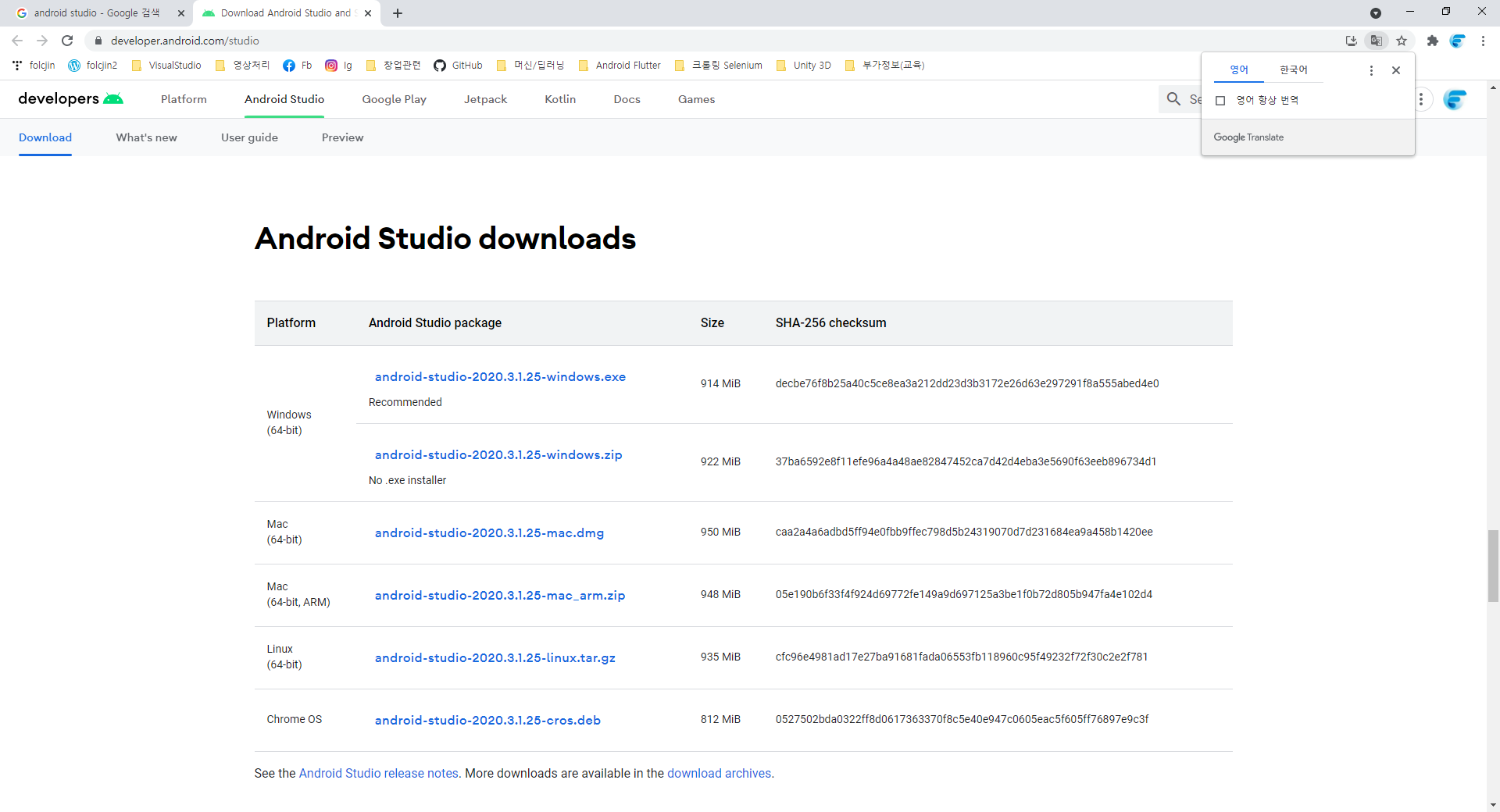
Task: Check the '영어 항상 번역' checkbox
Action: [x=1220, y=101]
